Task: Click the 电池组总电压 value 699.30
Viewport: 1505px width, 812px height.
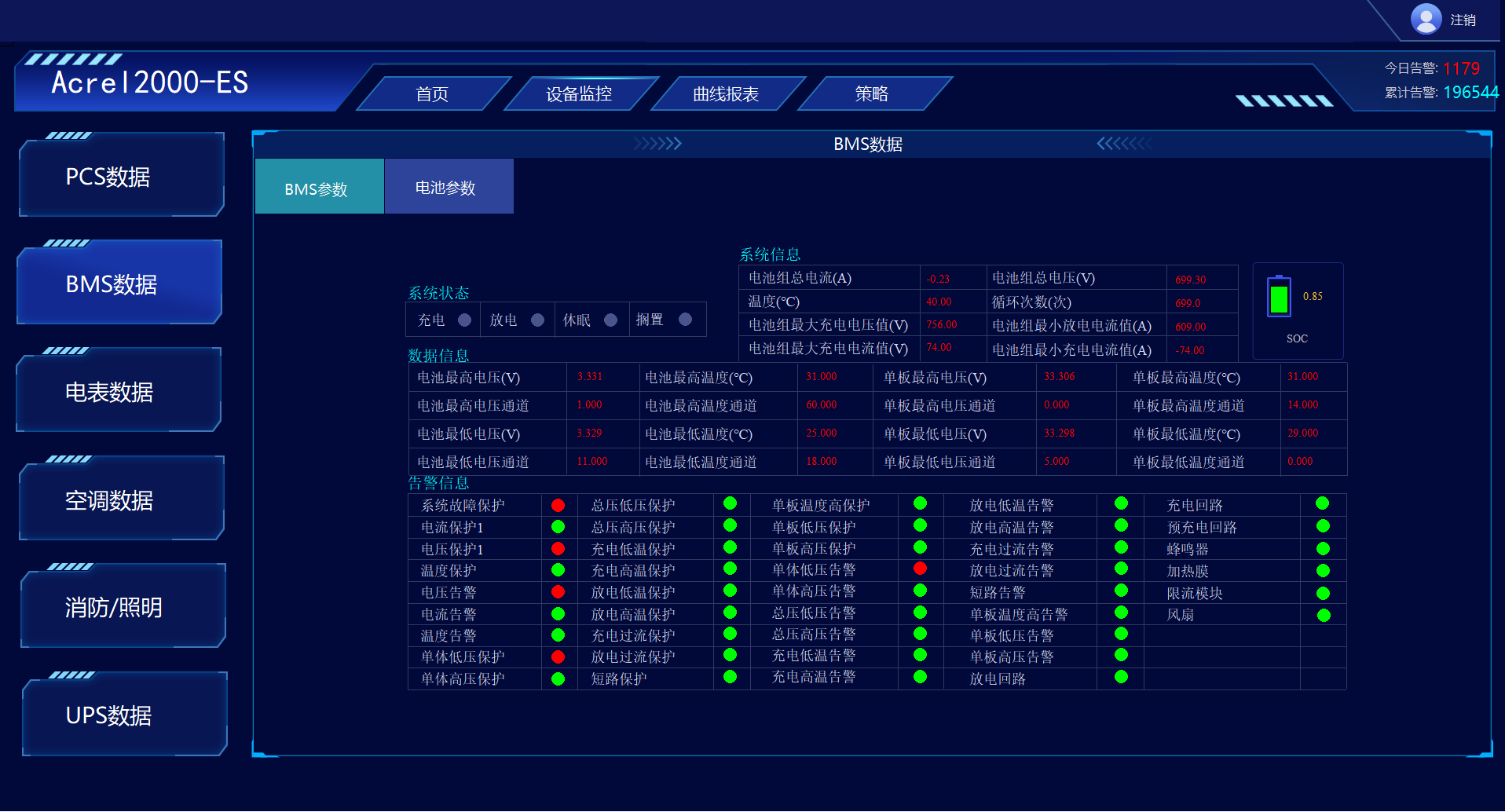Action: (x=1190, y=280)
